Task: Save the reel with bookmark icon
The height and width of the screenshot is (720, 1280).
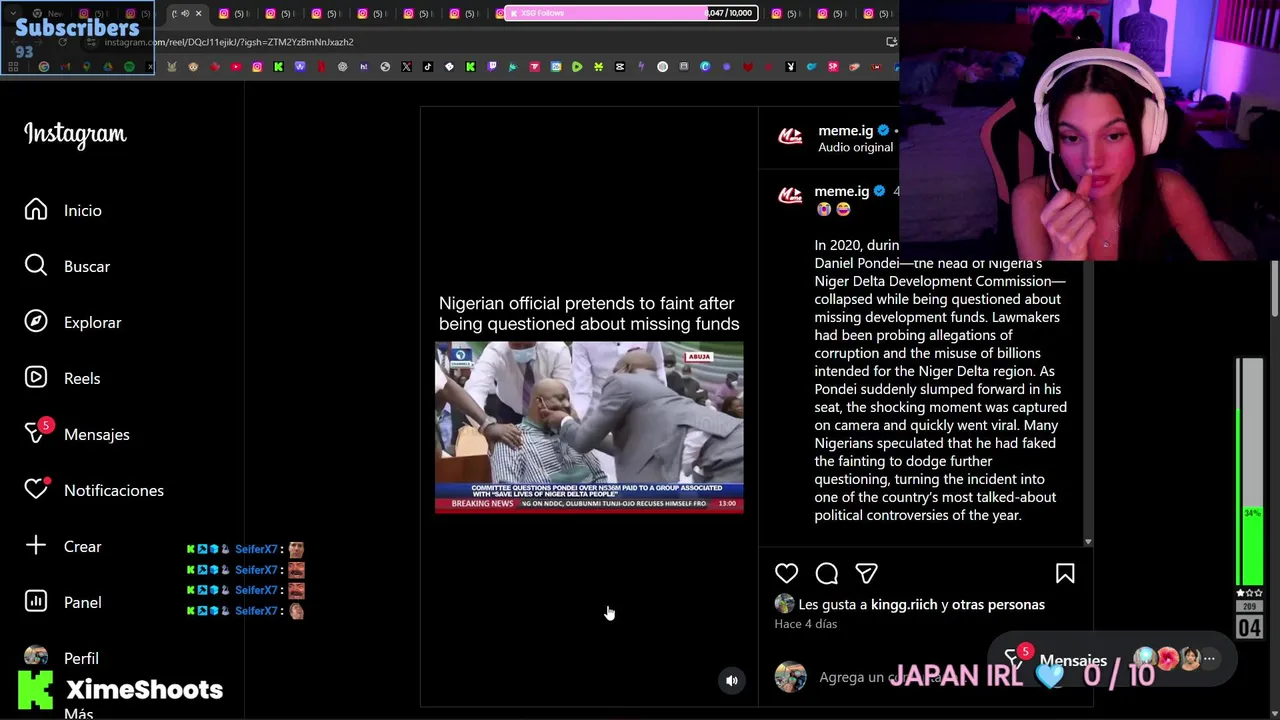Action: click(1065, 573)
